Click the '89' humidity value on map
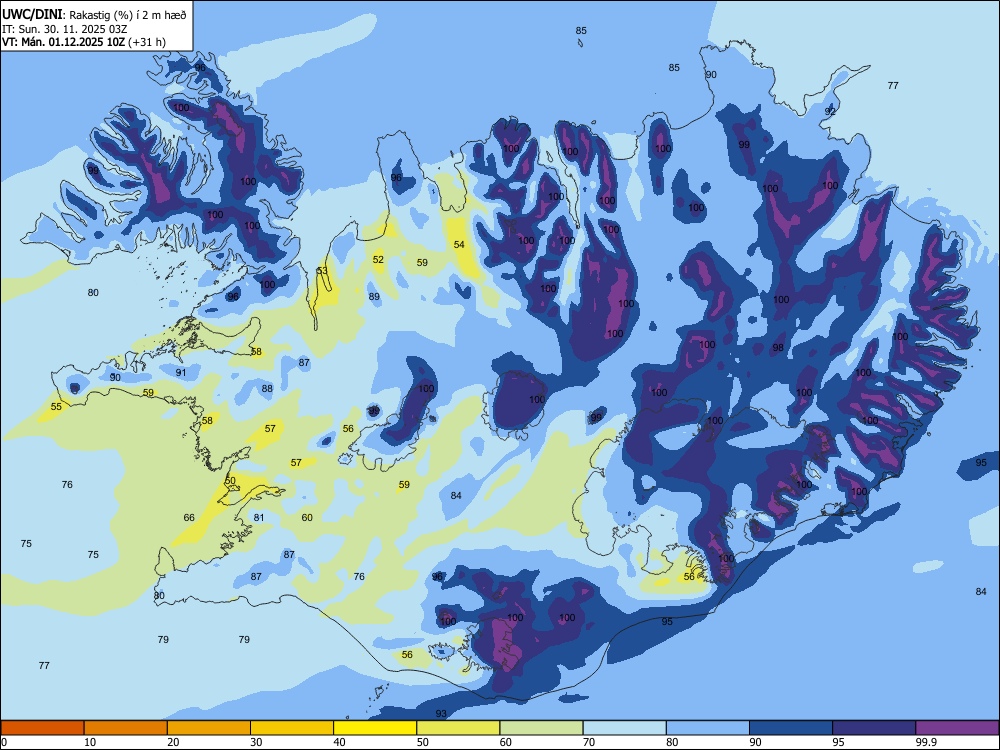 [374, 296]
